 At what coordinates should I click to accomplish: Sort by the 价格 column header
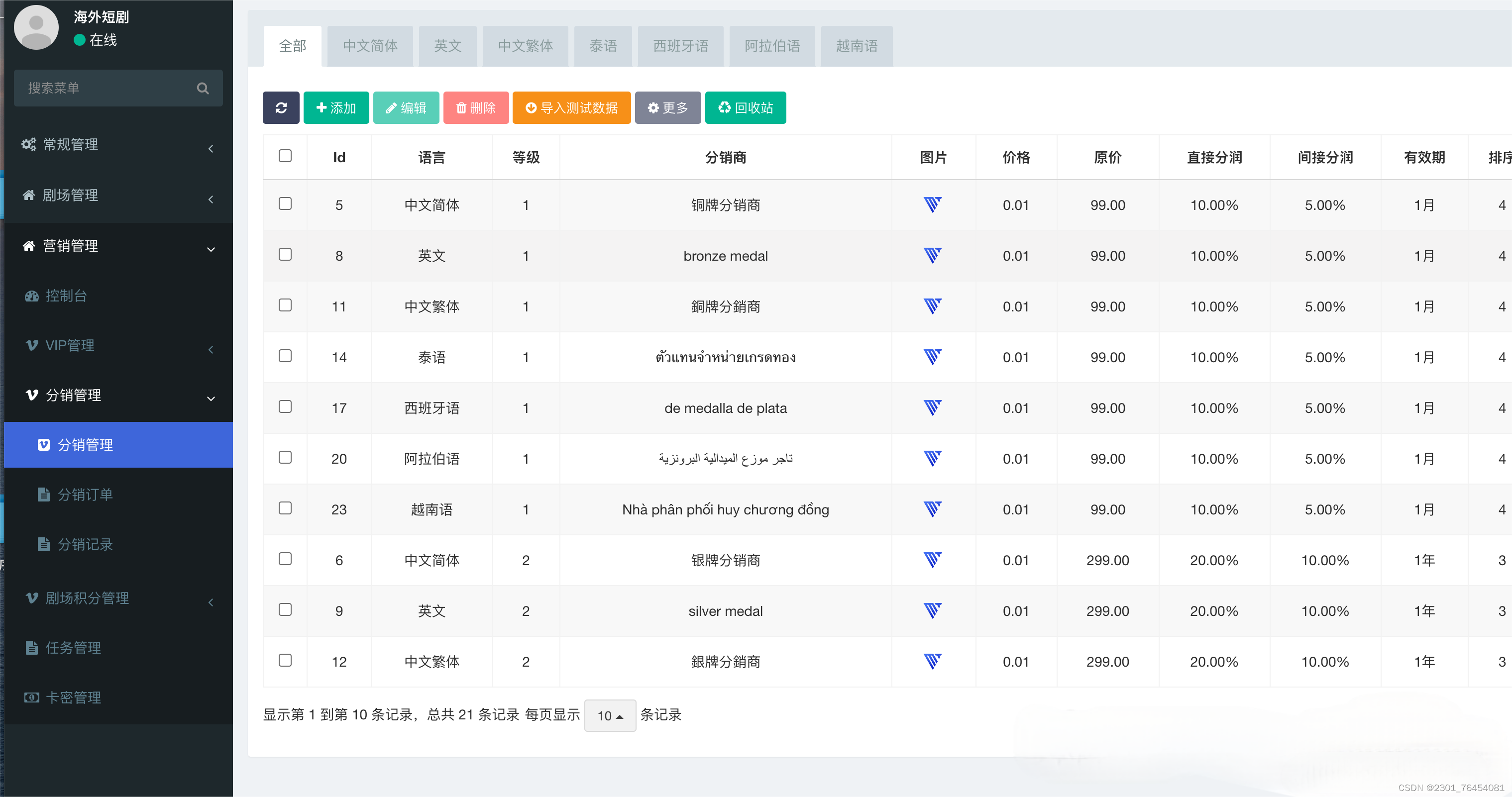coord(1016,157)
